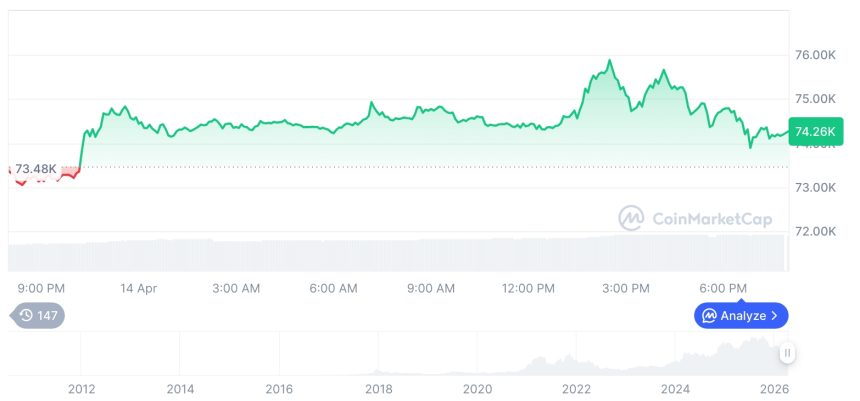The width and height of the screenshot is (860, 401).
Task: Click the 73.48K opening price label
Action: coord(36,168)
